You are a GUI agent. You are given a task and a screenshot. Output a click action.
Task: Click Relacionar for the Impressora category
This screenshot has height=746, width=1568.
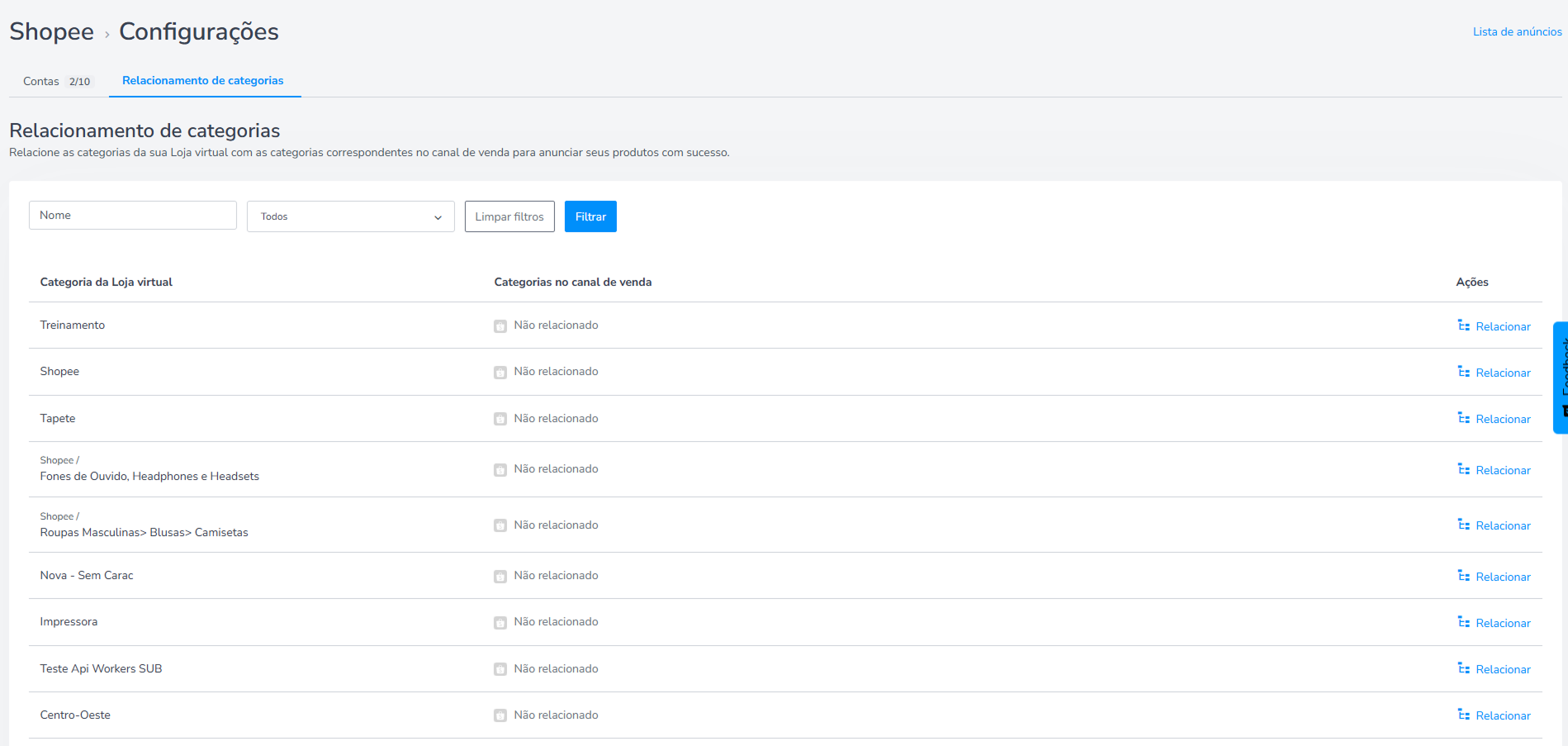[1503, 623]
